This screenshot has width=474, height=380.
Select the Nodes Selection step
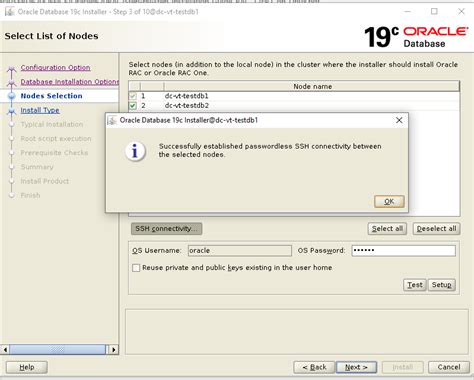click(51, 96)
